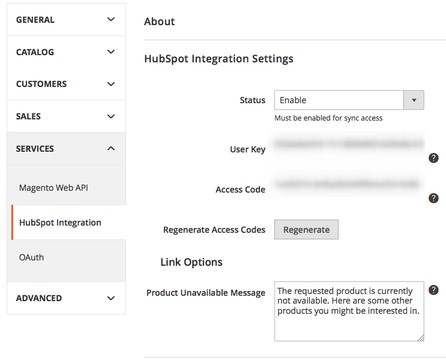This screenshot has height=360, width=446.
Task: Click the Status field label
Action: tap(252, 100)
